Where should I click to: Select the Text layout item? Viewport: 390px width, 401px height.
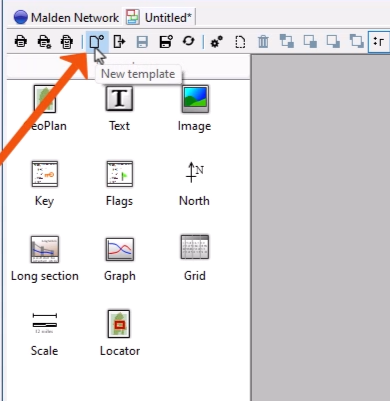(x=119, y=108)
